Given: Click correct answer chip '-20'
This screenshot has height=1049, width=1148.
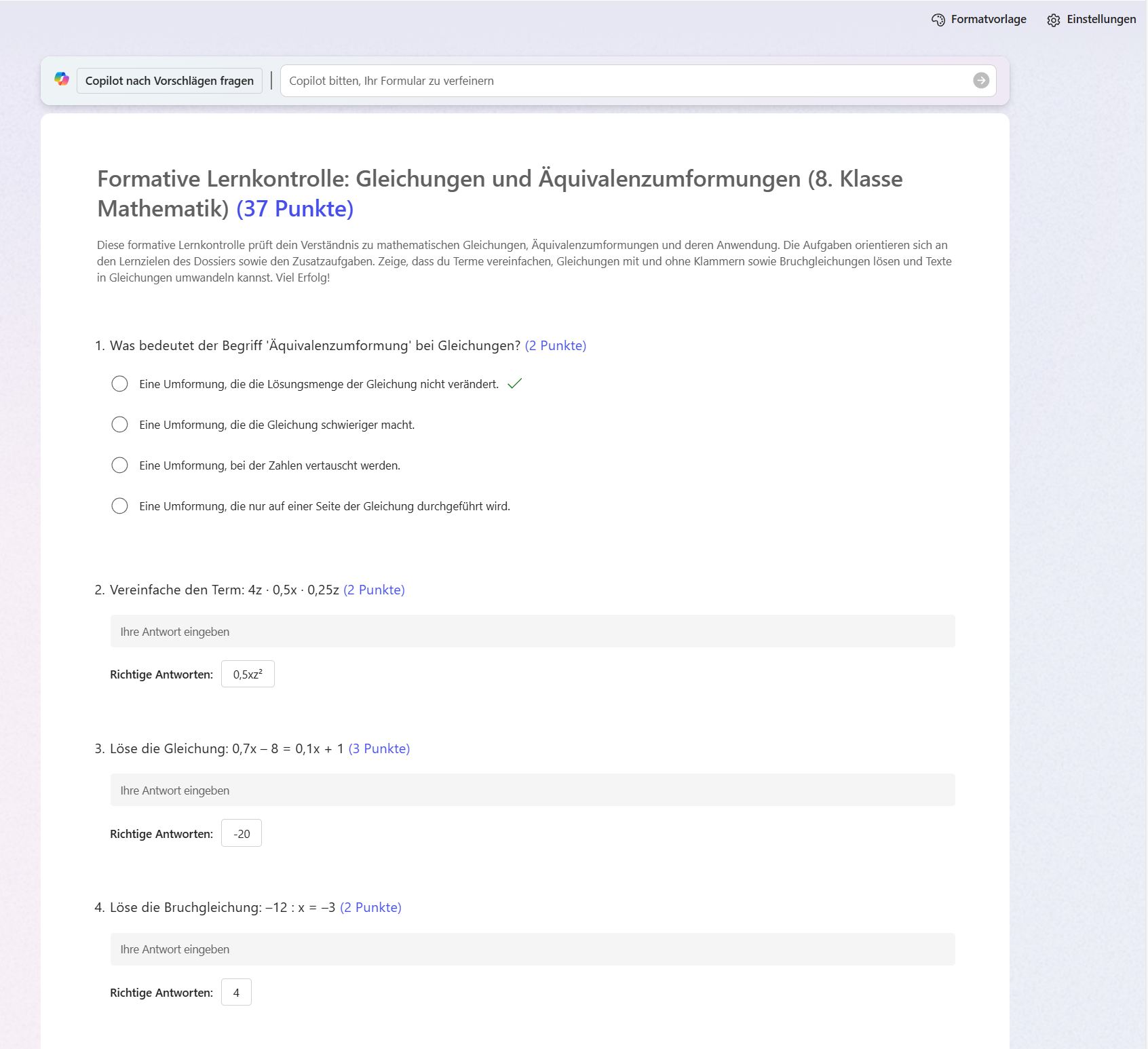Looking at the screenshot, I should (x=242, y=834).
